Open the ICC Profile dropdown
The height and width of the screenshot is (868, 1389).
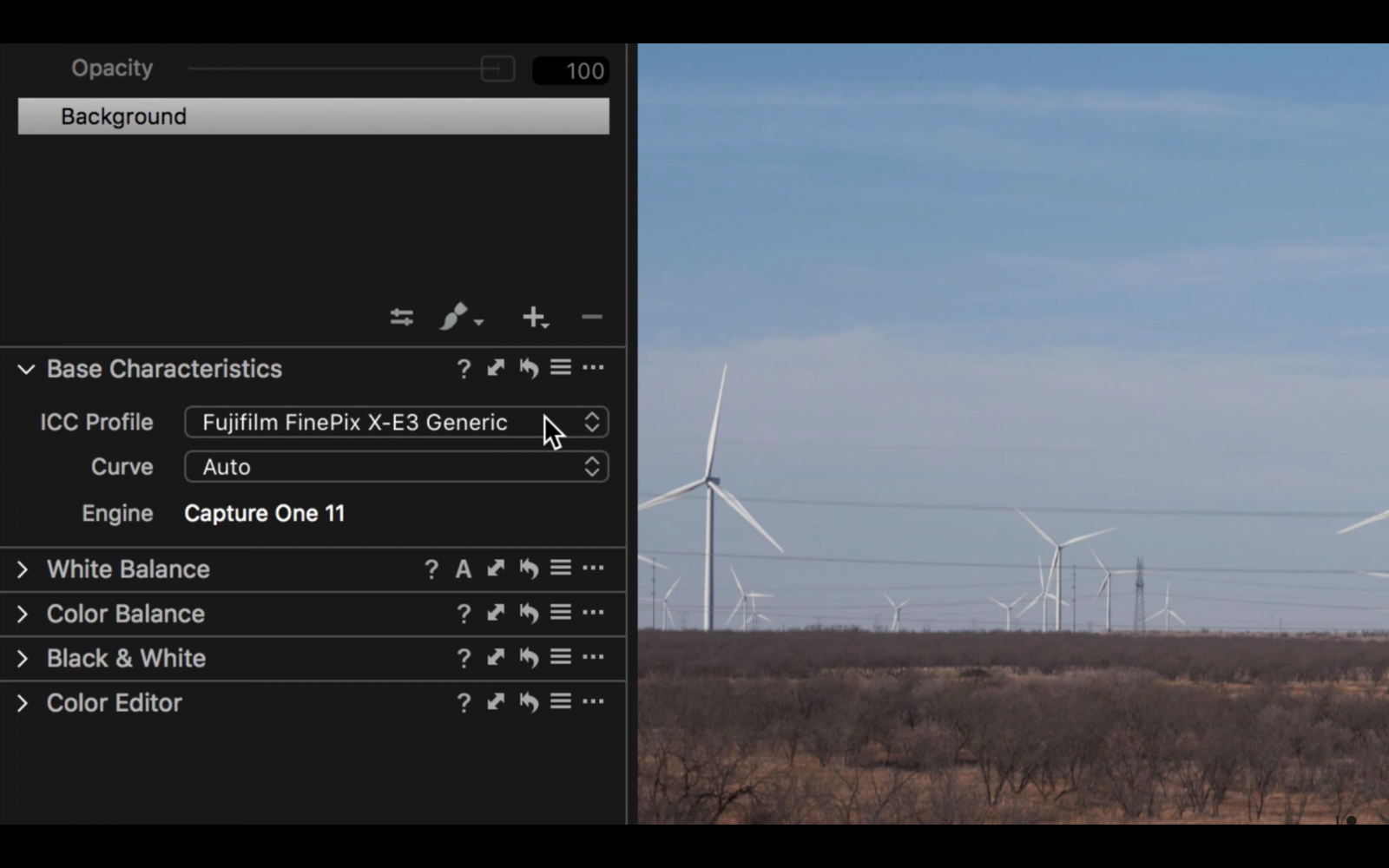point(397,423)
